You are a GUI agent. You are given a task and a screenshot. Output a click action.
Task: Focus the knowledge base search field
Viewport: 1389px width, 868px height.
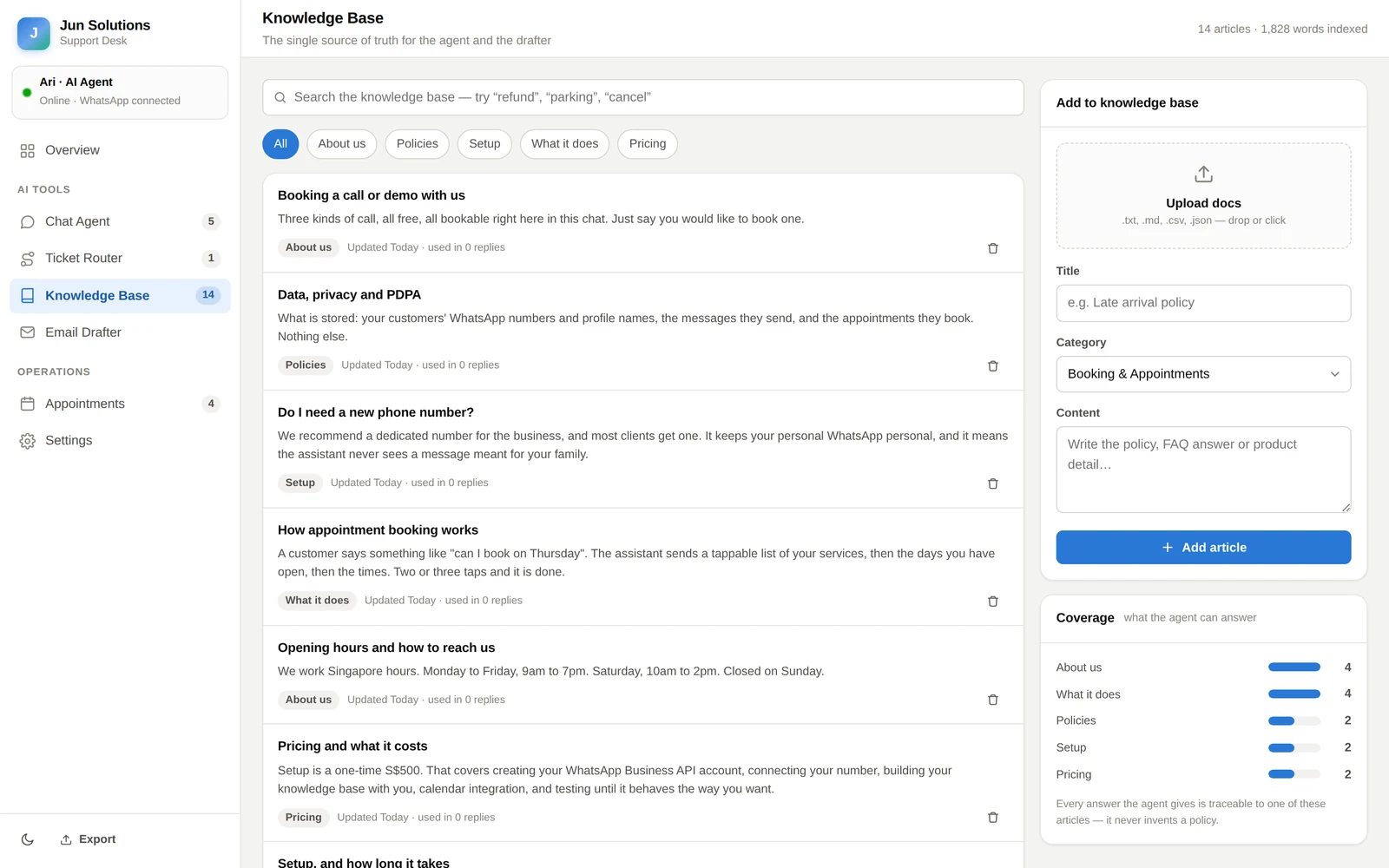(x=643, y=97)
